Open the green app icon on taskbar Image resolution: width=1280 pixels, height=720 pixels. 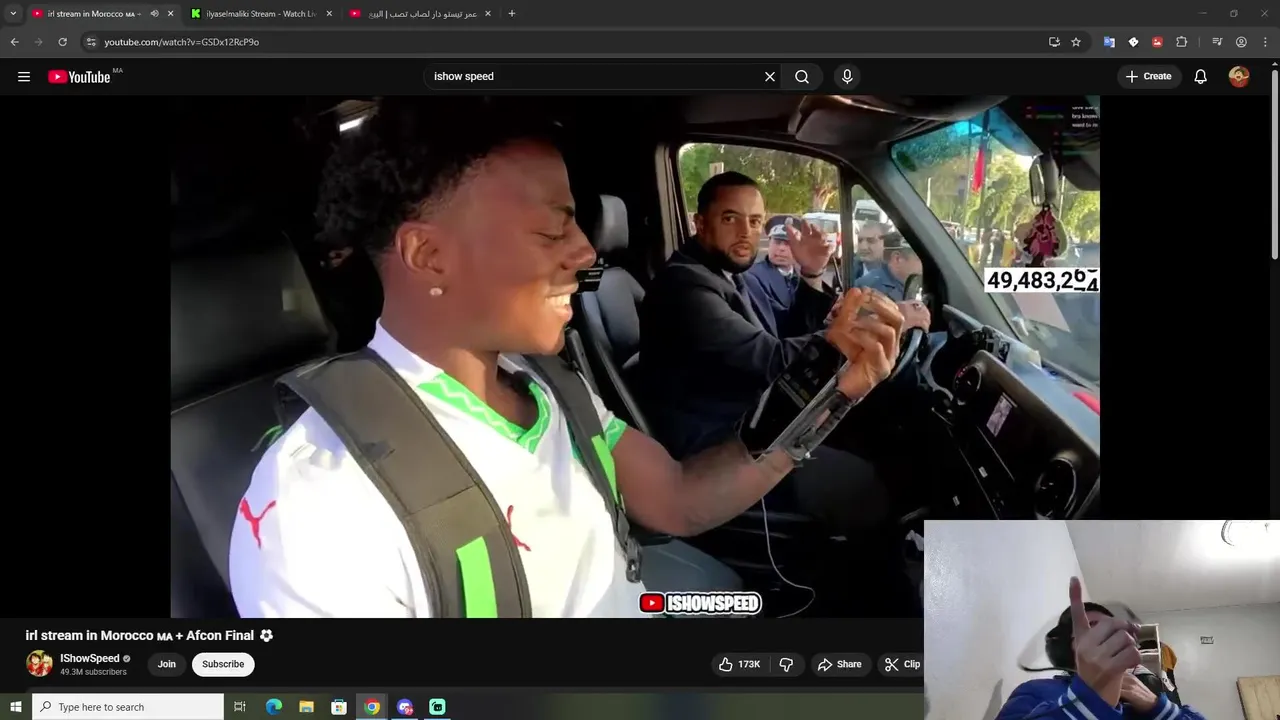click(x=437, y=707)
